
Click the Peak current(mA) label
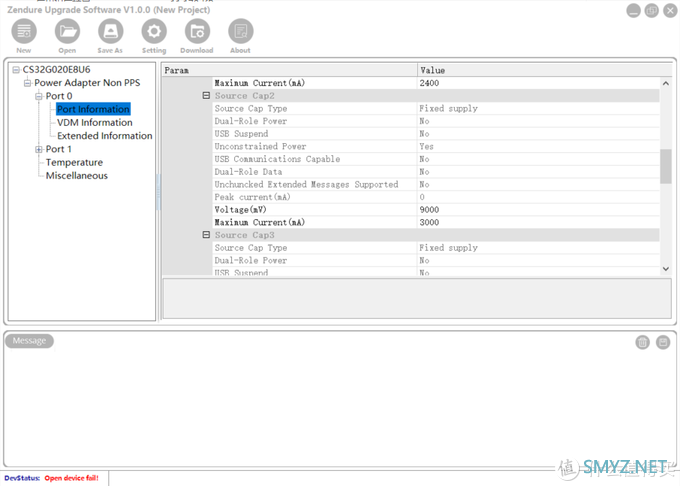(x=252, y=197)
